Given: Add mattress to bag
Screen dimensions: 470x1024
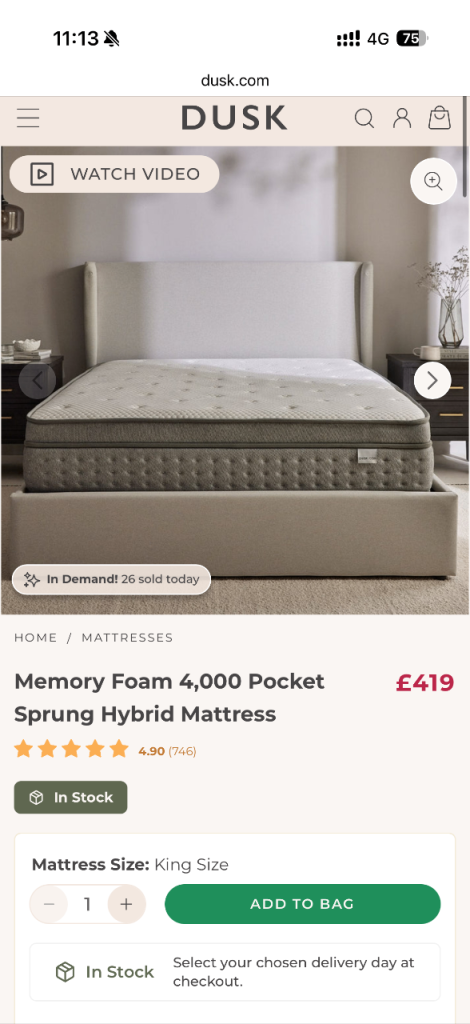Looking at the screenshot, I should pyautogui.click(x=302, y=904).
